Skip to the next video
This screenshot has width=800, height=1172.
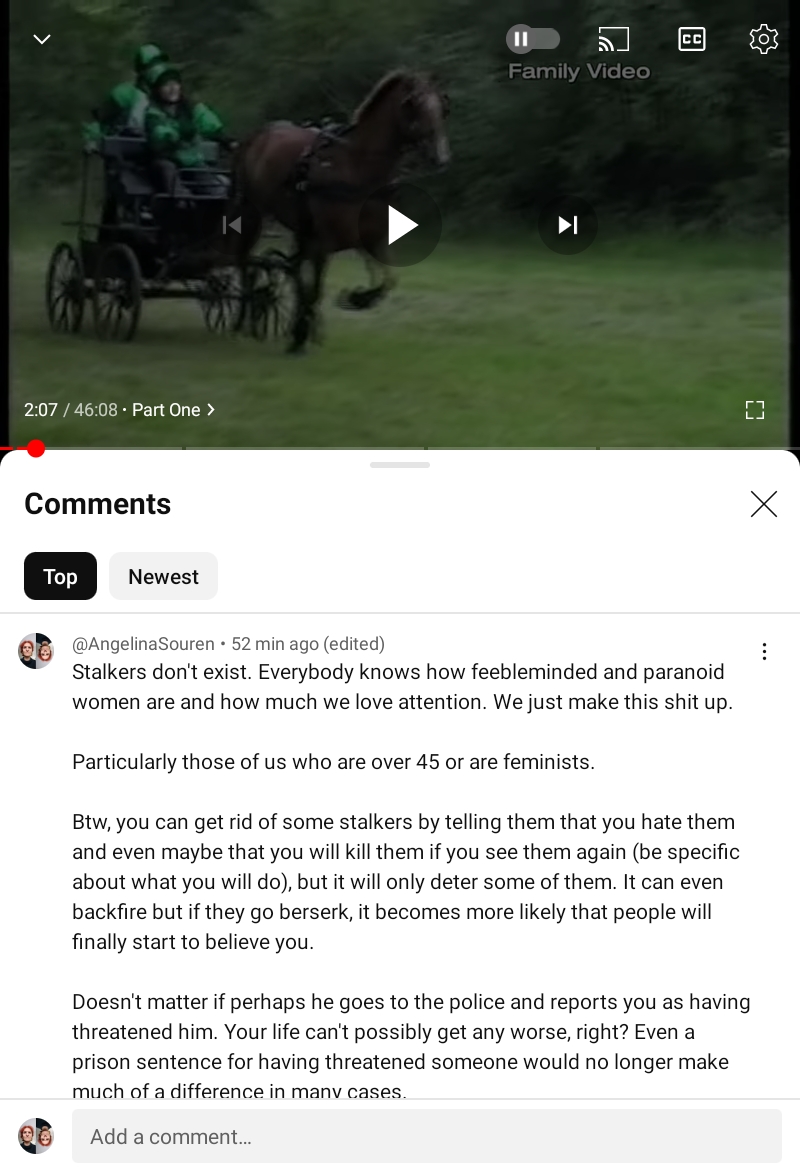click(x=567, y=225)
